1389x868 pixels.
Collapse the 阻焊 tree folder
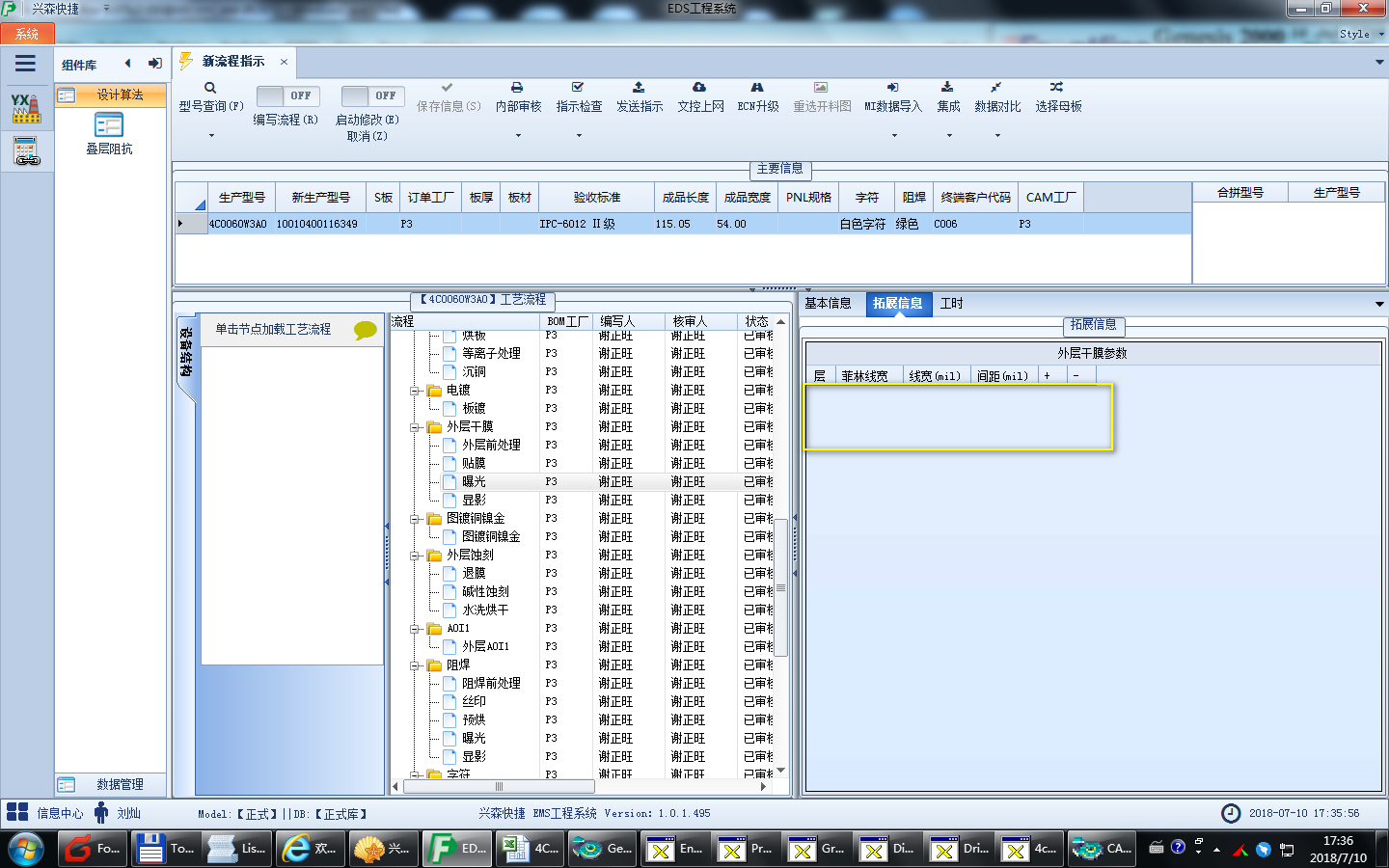click(415, 665)
